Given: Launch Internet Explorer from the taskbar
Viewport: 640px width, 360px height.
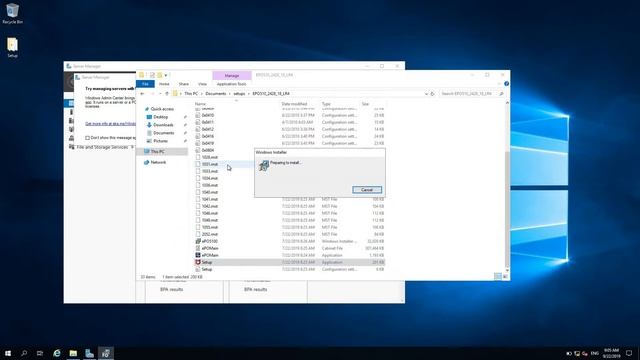Looking at the screenshot, I should [x=57, y=353].
